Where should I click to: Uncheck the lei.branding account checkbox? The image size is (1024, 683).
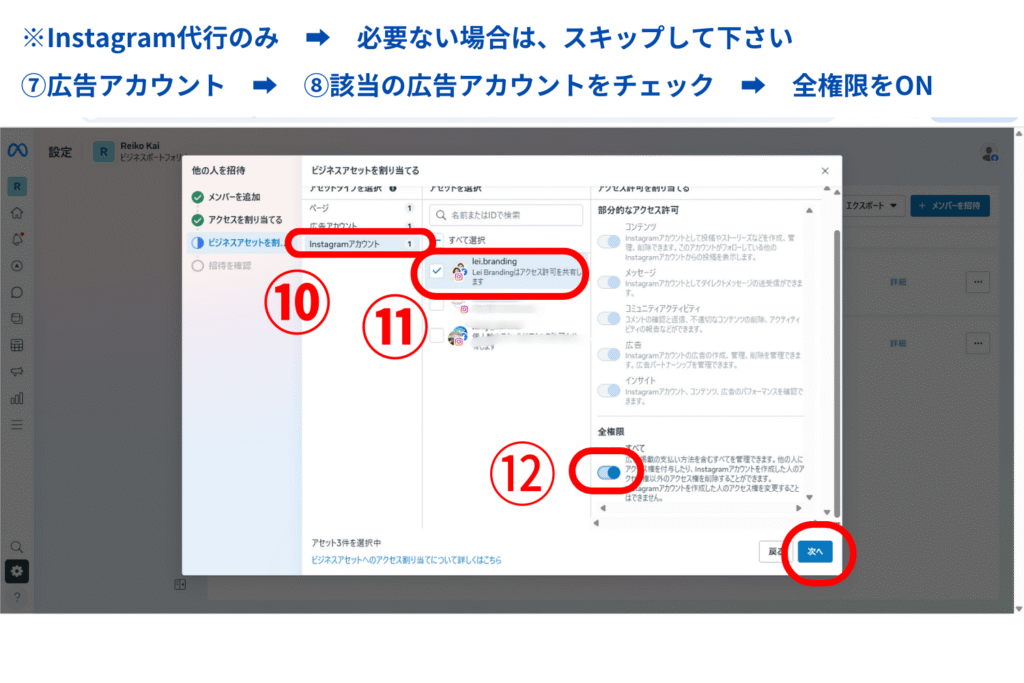pyautogui.click(x=437, y=271)
